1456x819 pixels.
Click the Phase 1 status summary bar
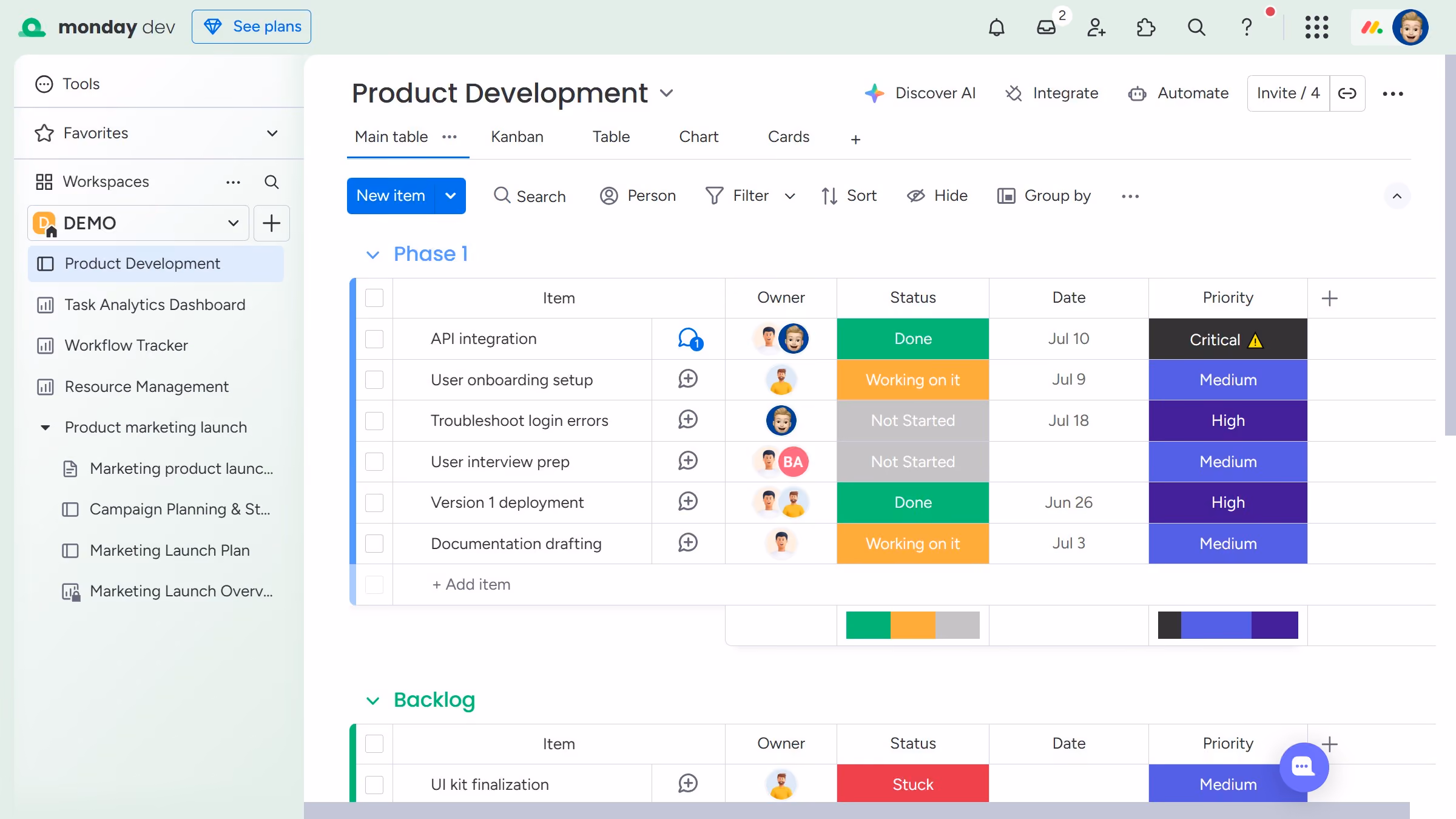tap(912, 625)
